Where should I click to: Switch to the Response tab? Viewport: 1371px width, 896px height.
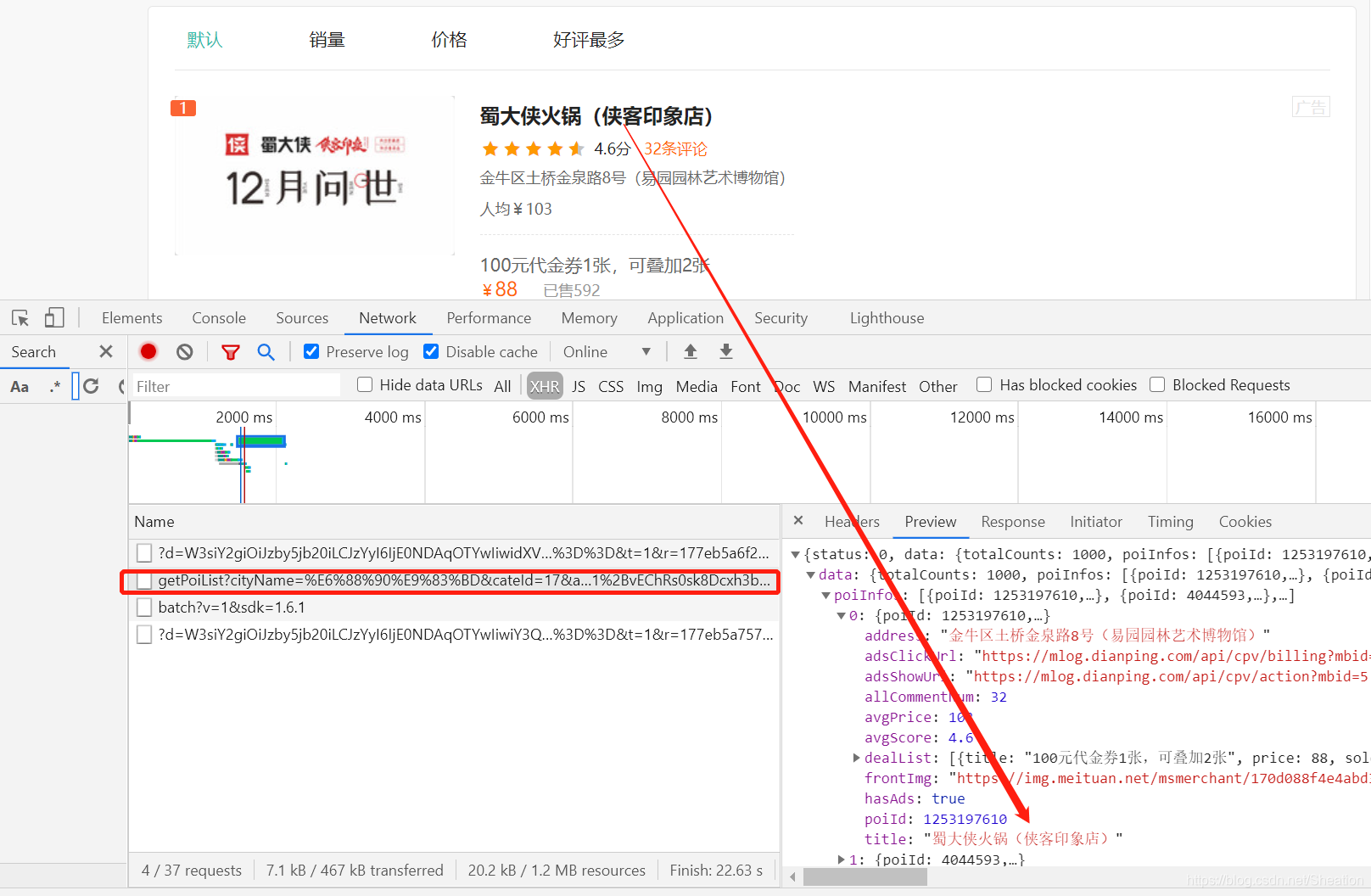click(x=1013, y=522)
